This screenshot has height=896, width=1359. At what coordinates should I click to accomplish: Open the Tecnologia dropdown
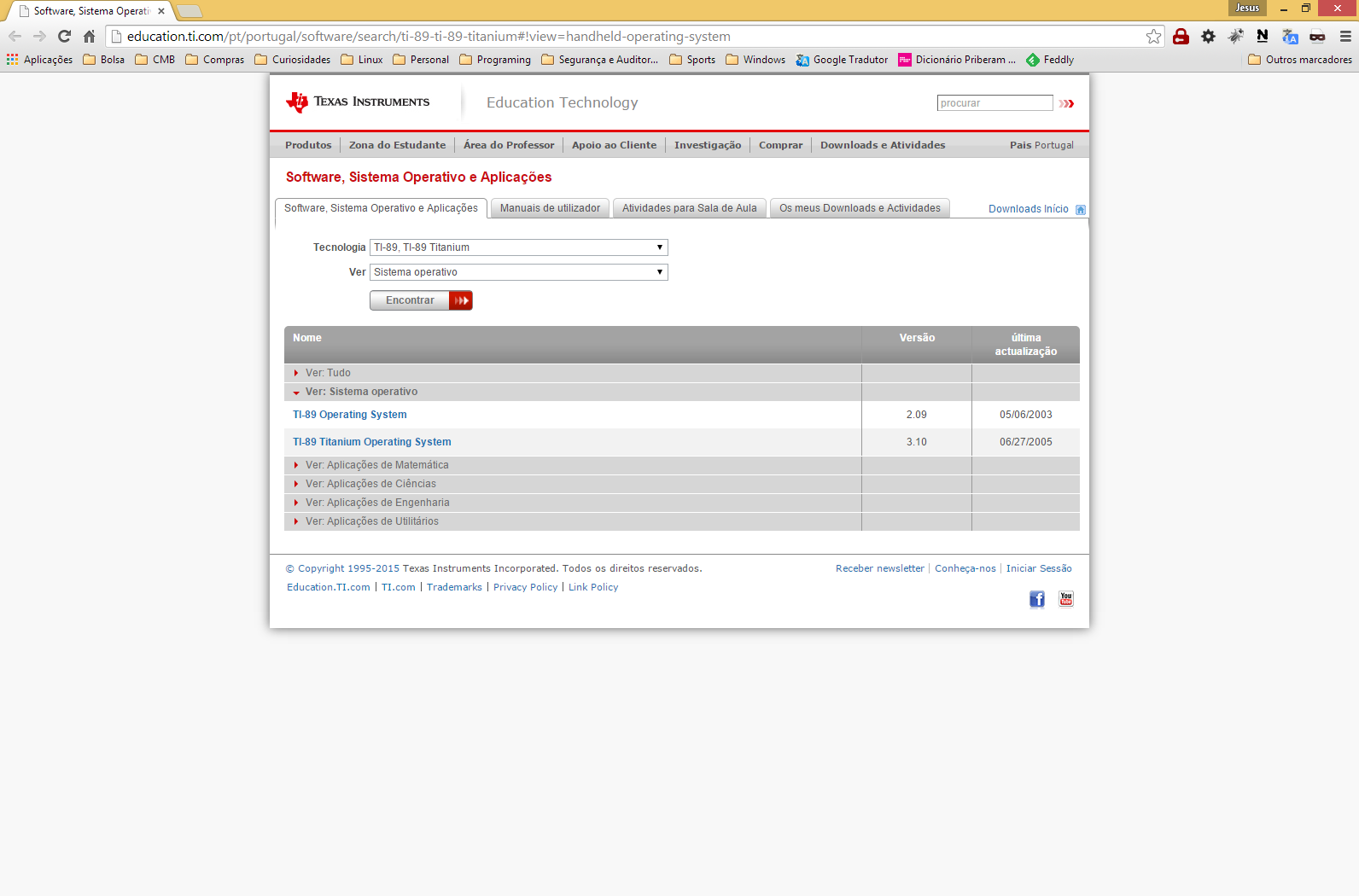pyautogui.click(x=519, y=247)
